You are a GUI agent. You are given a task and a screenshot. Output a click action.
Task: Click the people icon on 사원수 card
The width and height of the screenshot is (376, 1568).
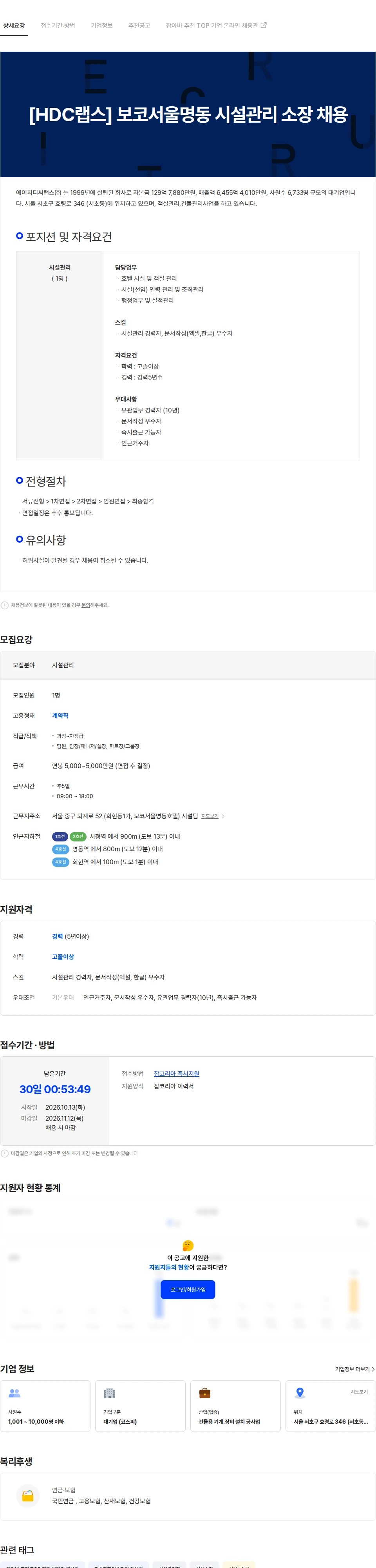pyautogui.click(x=14, y=1393)
